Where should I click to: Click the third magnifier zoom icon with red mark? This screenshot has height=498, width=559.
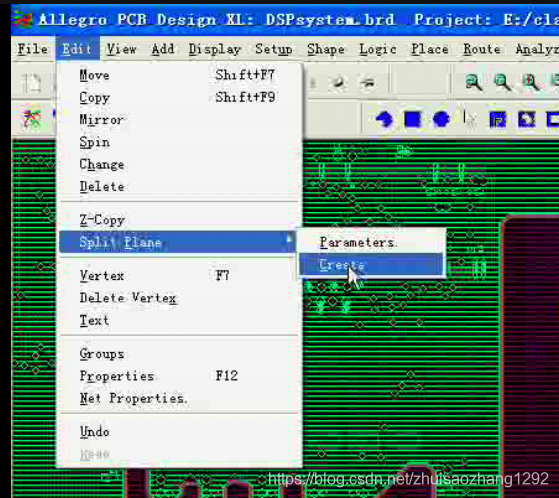pyautogui.click(x=530, y=83)
